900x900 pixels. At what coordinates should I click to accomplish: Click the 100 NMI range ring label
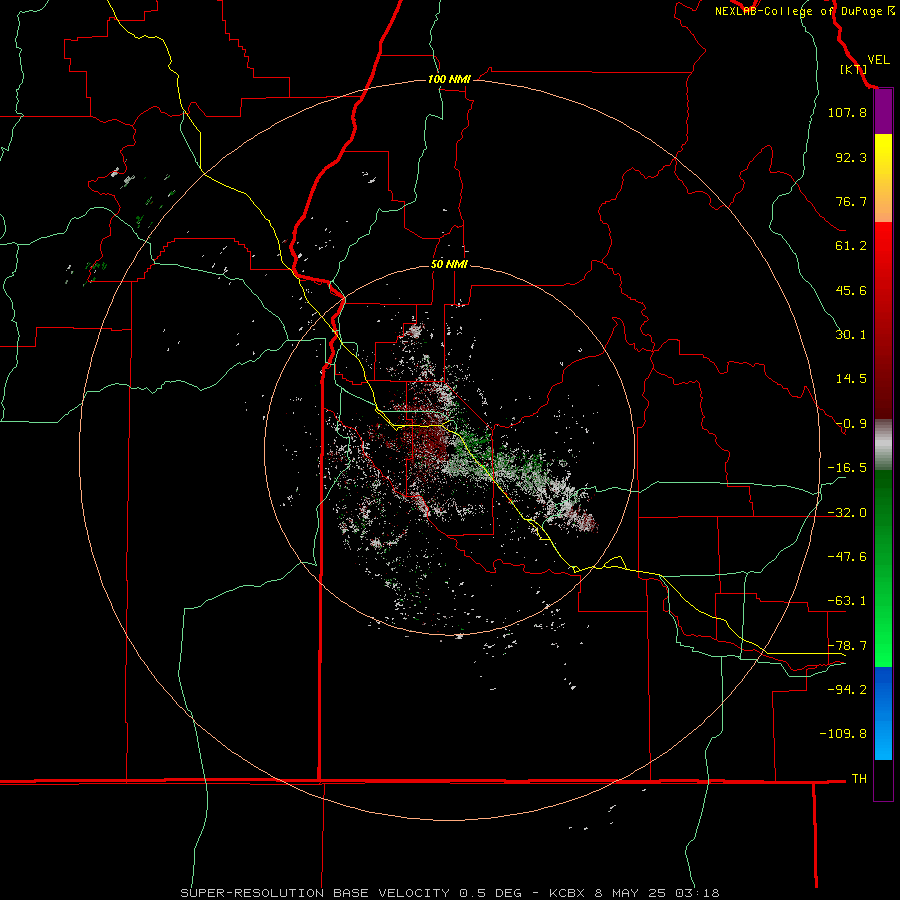coord(449,79)
